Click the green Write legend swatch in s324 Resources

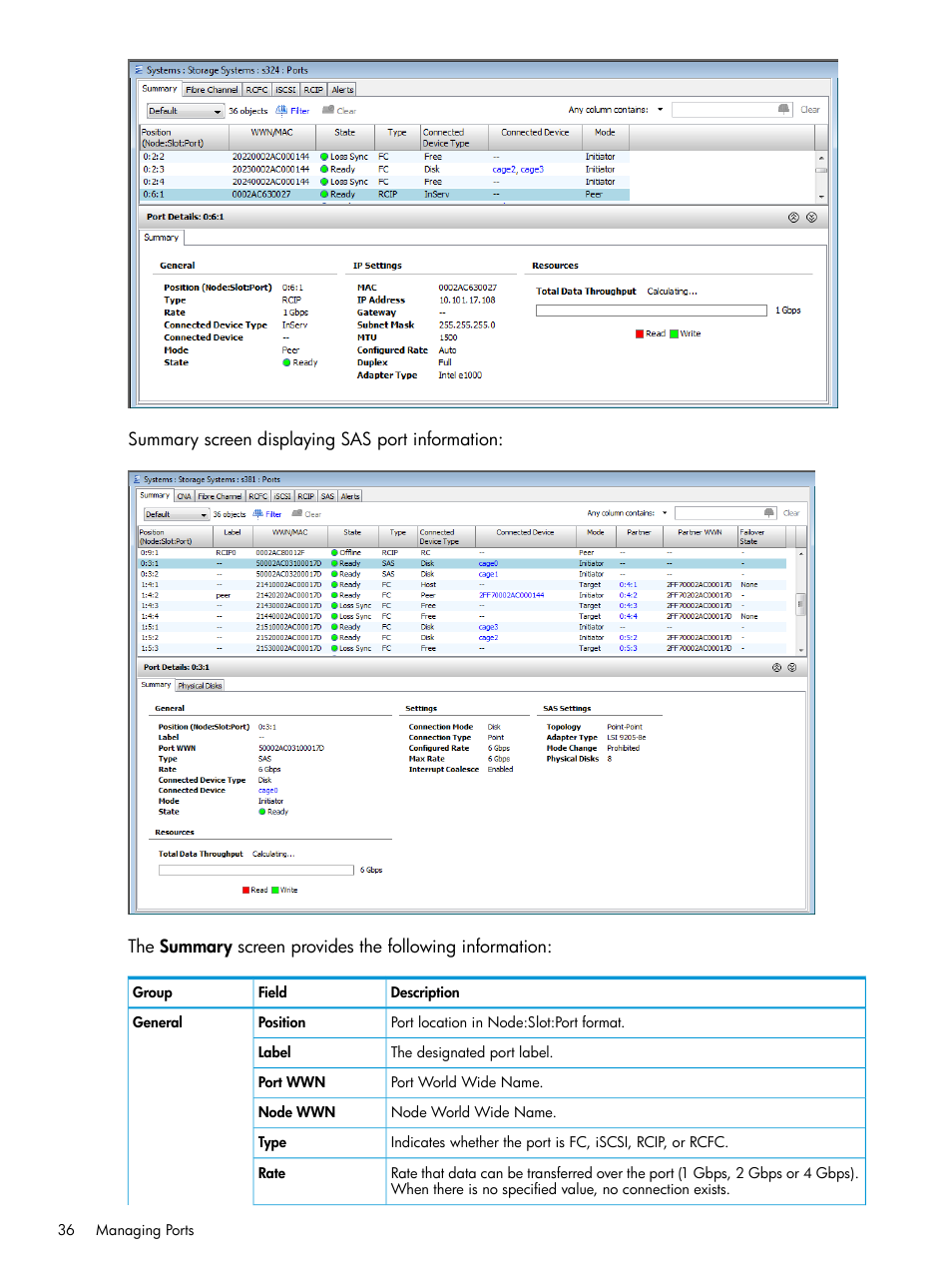tap(674, 333)
